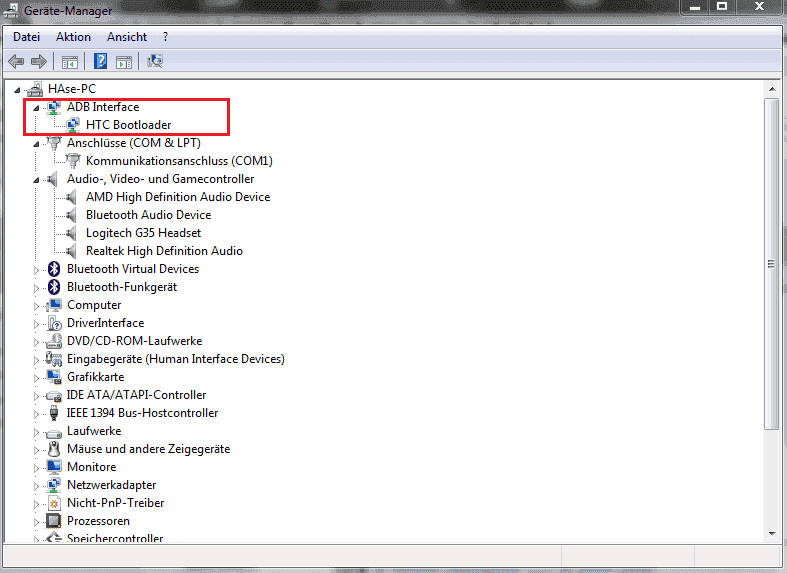Expand the Computer node
This screenshot has height=573, width=787.
click(x=36, y=306)
